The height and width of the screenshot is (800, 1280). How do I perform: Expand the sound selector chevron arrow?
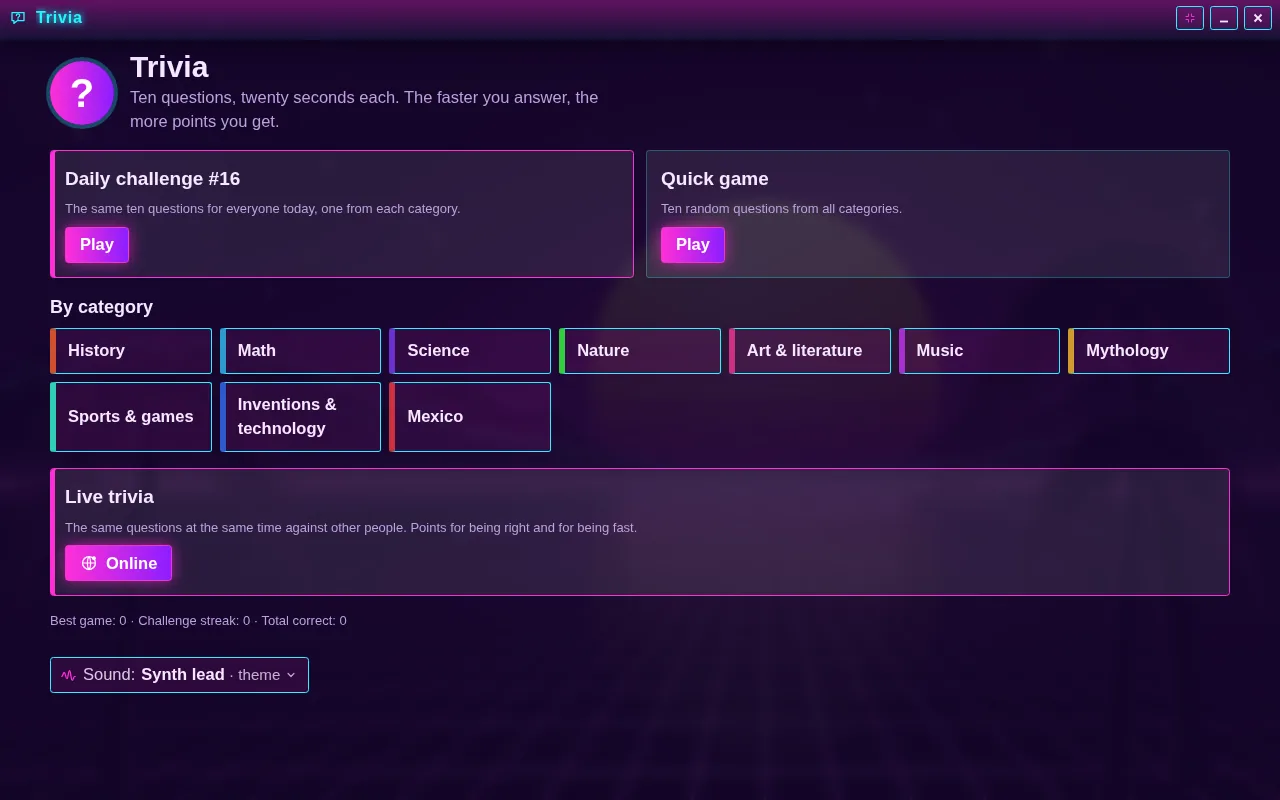pyautogui.click(x=291, y=675)
